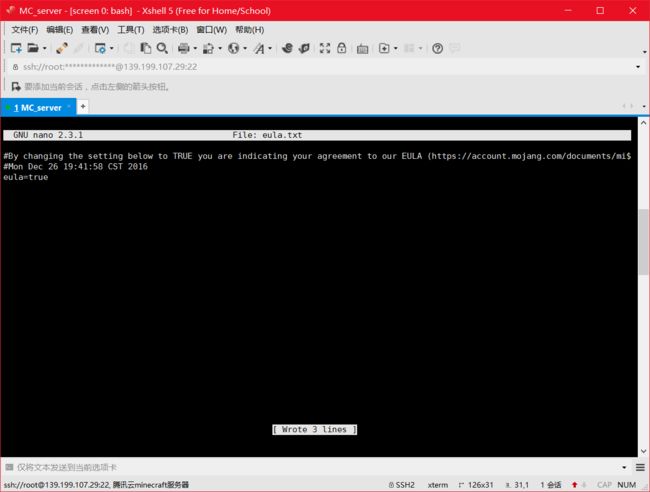This screenshot has width=650, height=492.
Task: Open the 查看(V) menu
Action: click(x=95, y=30)
